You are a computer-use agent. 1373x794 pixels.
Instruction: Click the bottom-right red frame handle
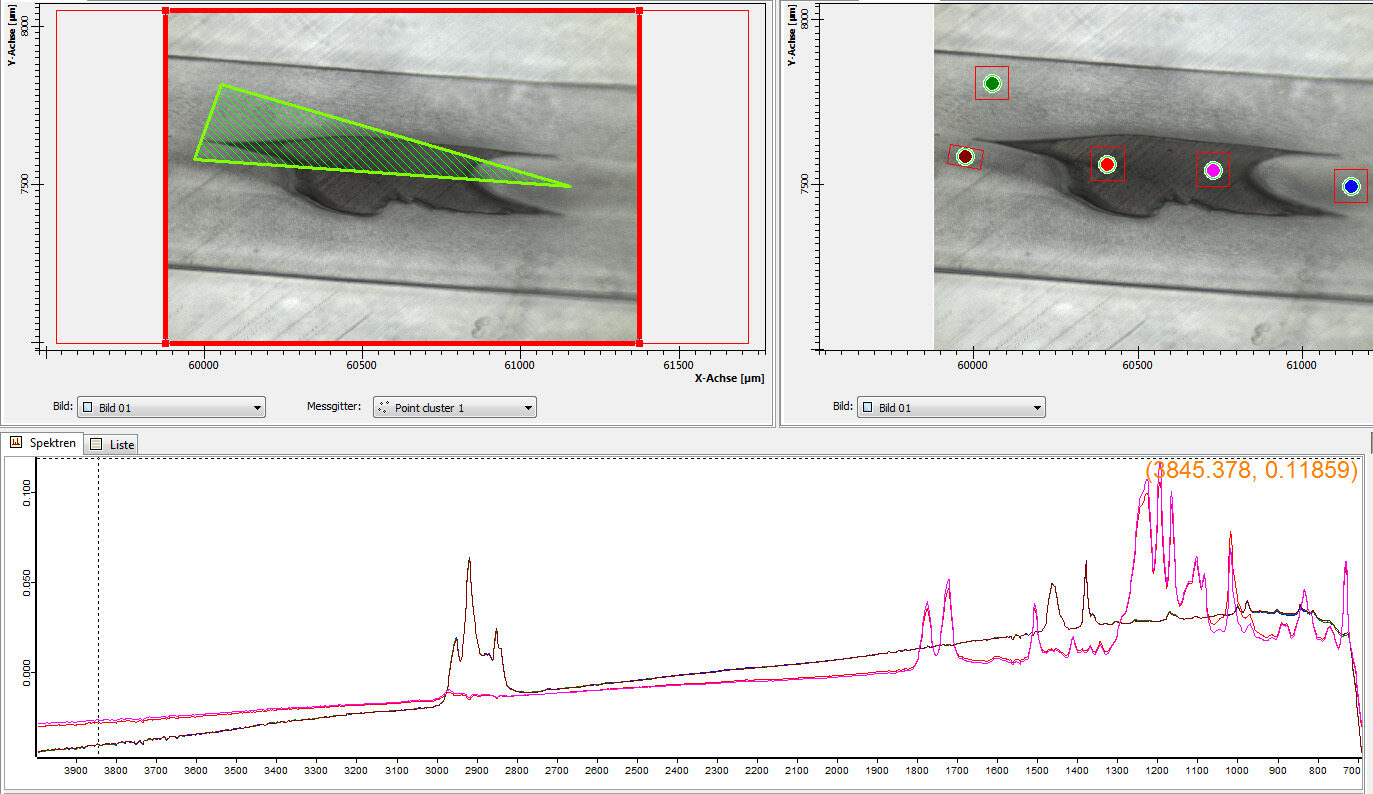coord(639,342)
